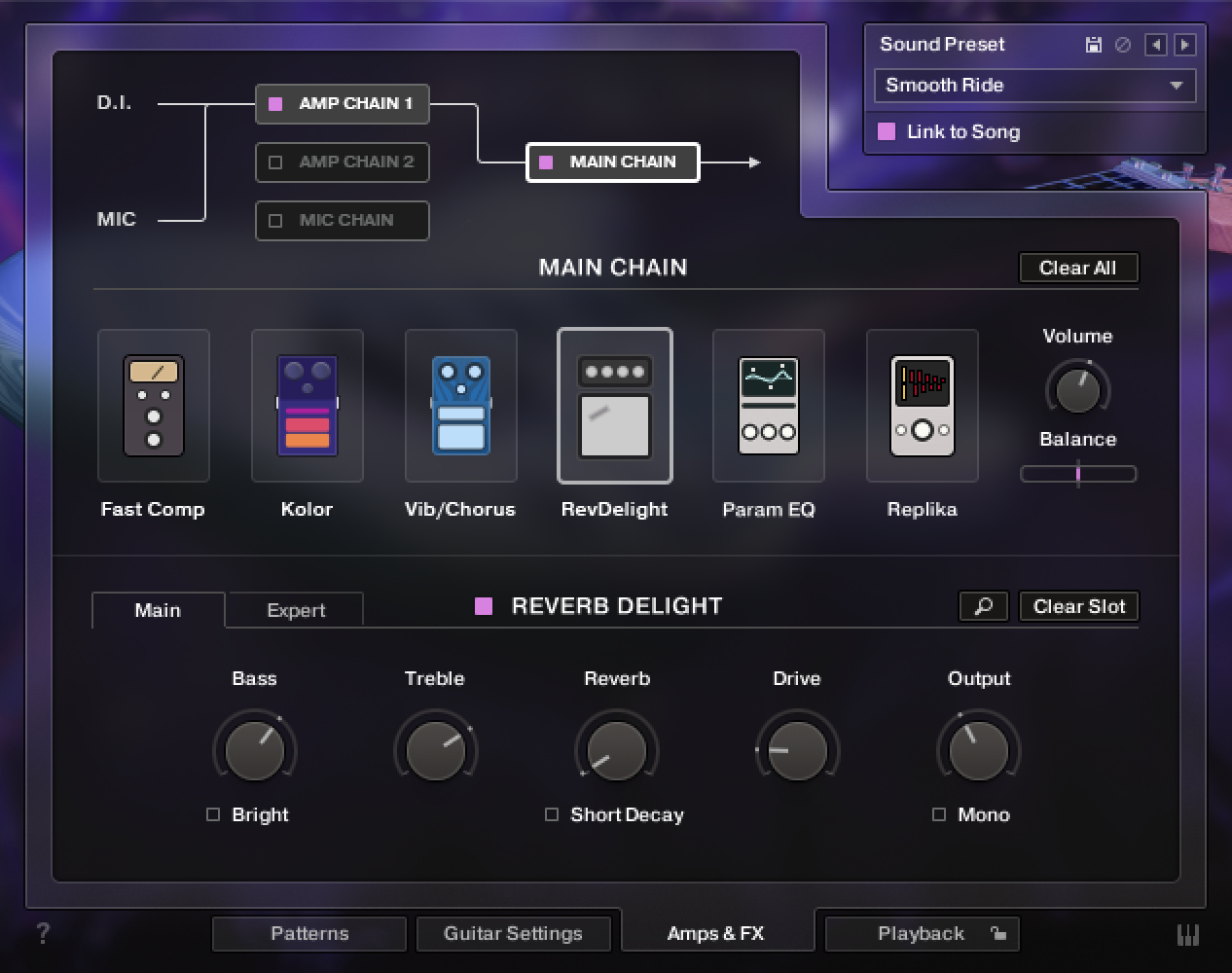Switch to the Expert tab
This screenshot has width=1232, height=973.
[294, 610]
